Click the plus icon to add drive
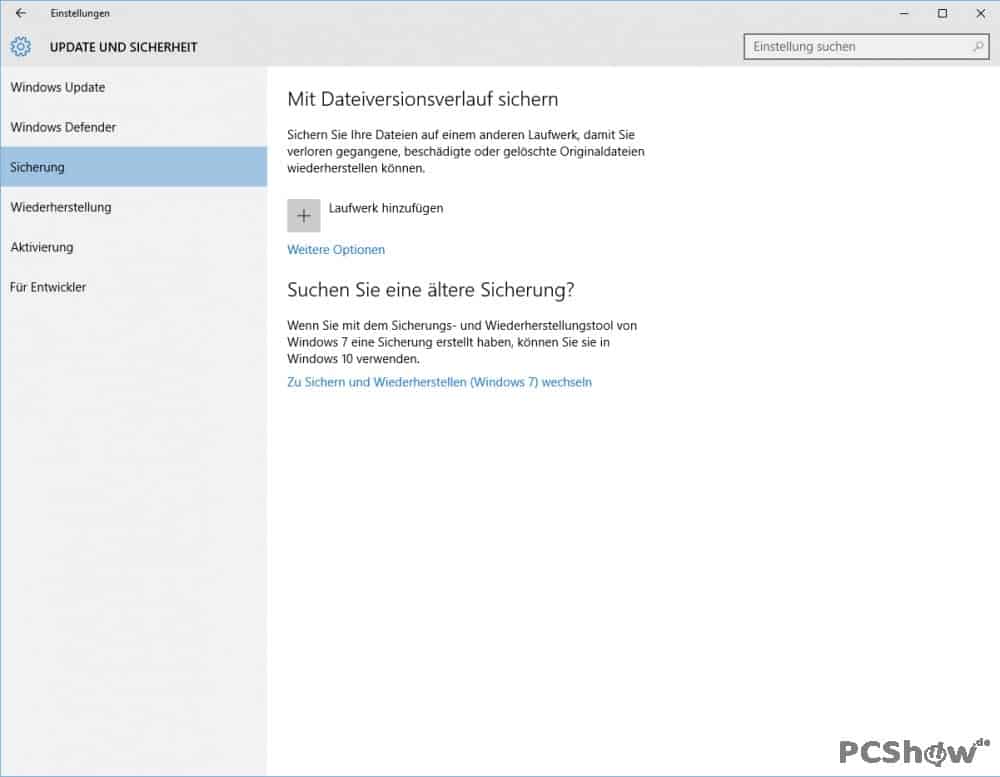 304,216
